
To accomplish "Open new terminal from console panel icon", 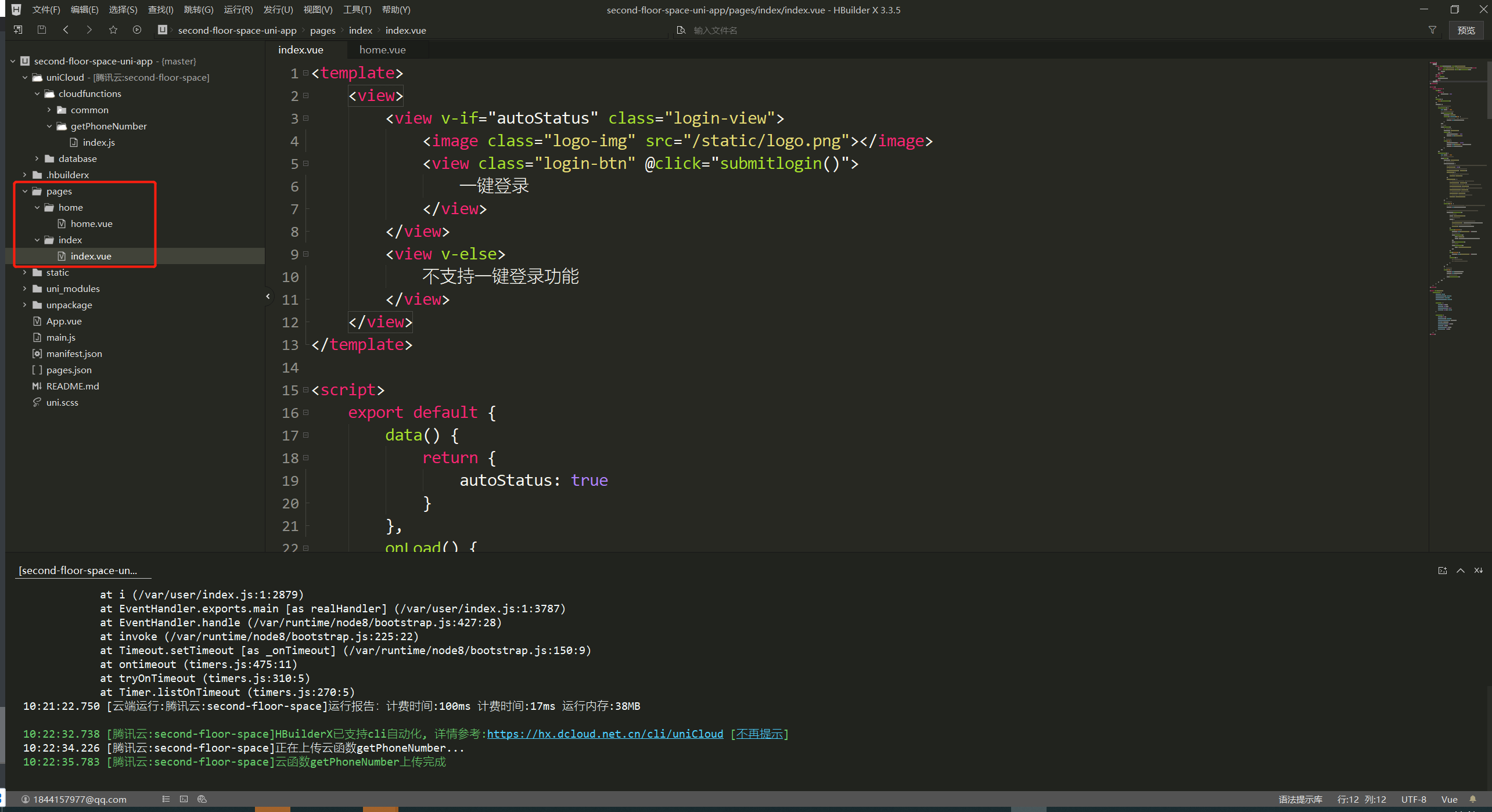I will (1442, 571).
